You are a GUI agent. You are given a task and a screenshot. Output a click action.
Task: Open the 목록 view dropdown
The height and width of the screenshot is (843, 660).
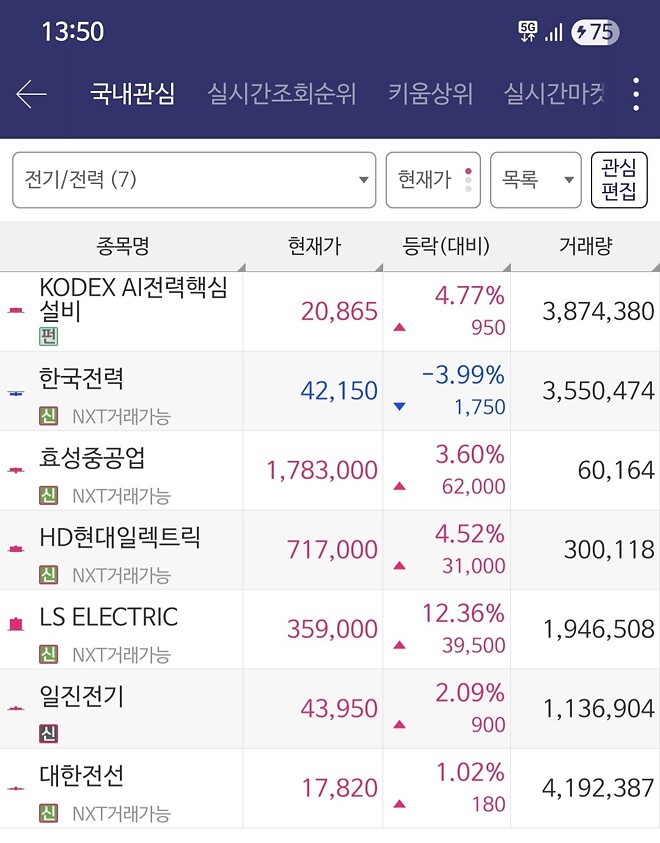coord(536,180)
